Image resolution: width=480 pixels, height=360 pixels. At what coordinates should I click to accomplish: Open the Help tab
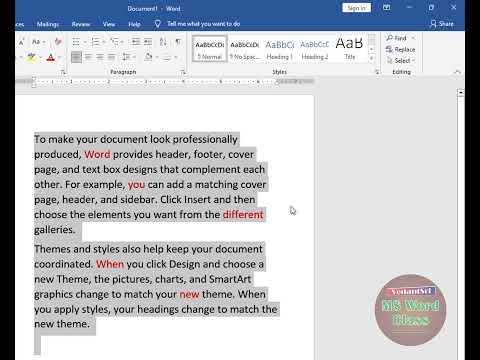134,24
